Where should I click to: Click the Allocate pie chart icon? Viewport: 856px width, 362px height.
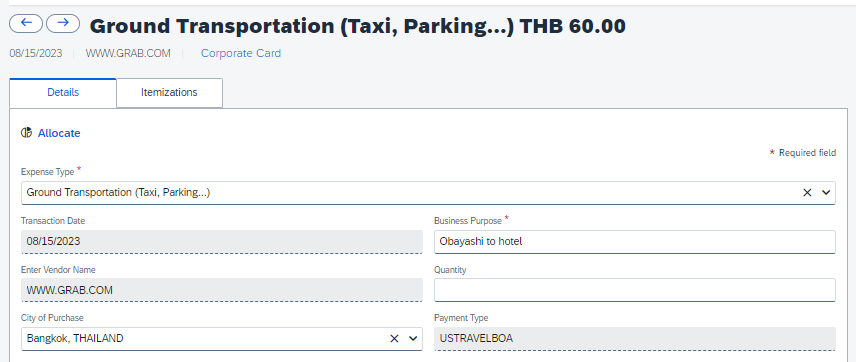tap(26, 133)
